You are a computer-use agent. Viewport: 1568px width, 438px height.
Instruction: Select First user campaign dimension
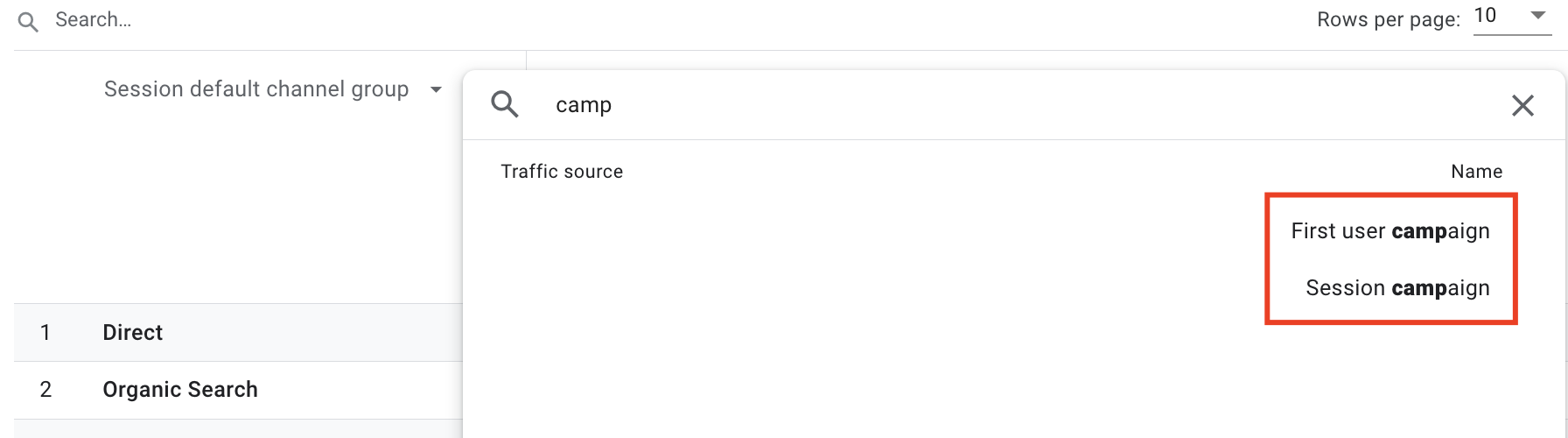tap(1389, 231)
